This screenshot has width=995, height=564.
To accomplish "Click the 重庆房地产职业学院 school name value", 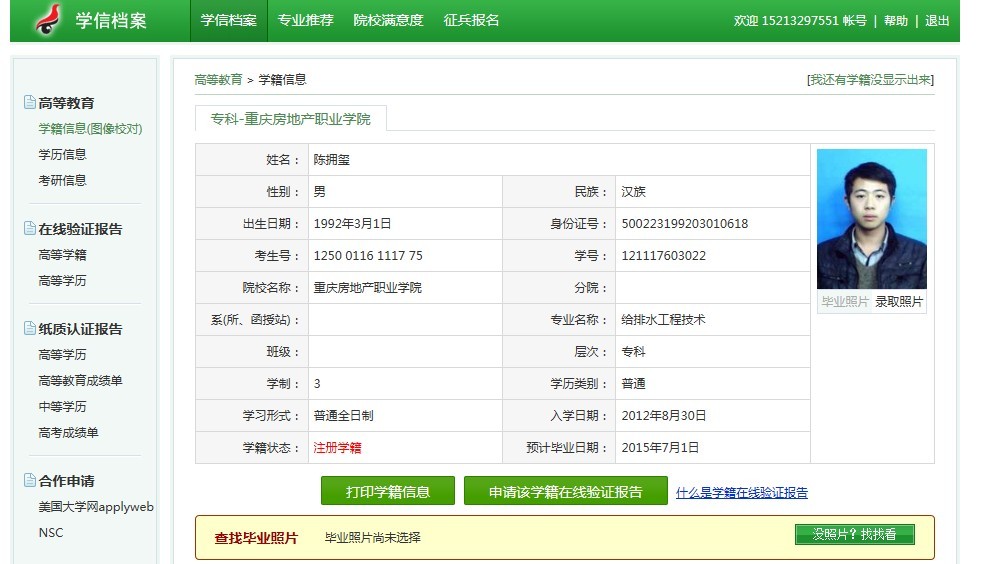I will (367, 288).
